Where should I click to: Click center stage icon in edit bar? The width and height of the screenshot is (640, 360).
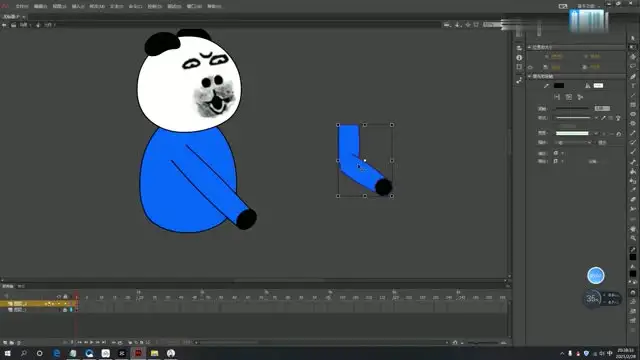[468, 25]
